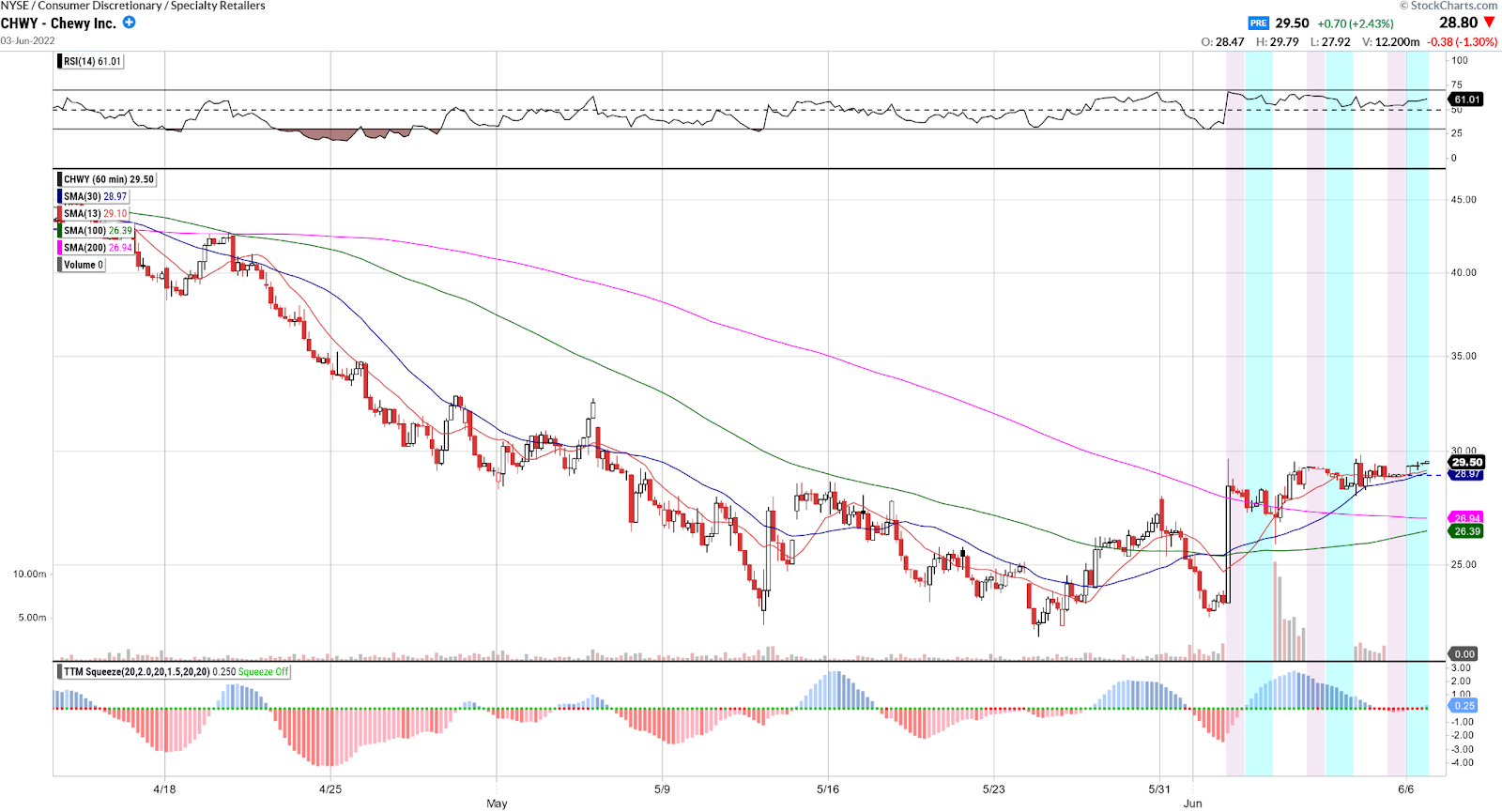The width and height of the screenshot is (1502, 812).
Task: Click the red down arrow next to 28.80
Action: coord(1490,23)
